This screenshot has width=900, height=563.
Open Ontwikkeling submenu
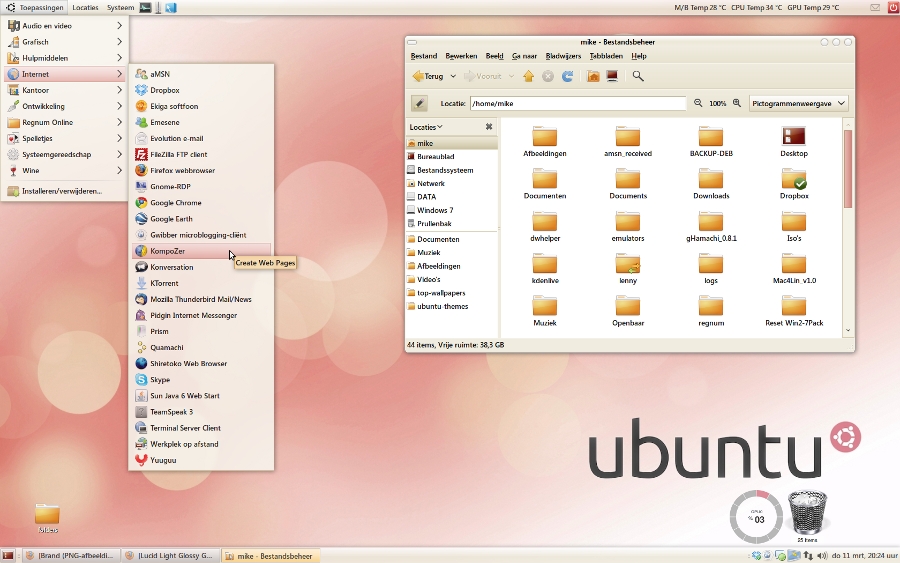point(65,106)
